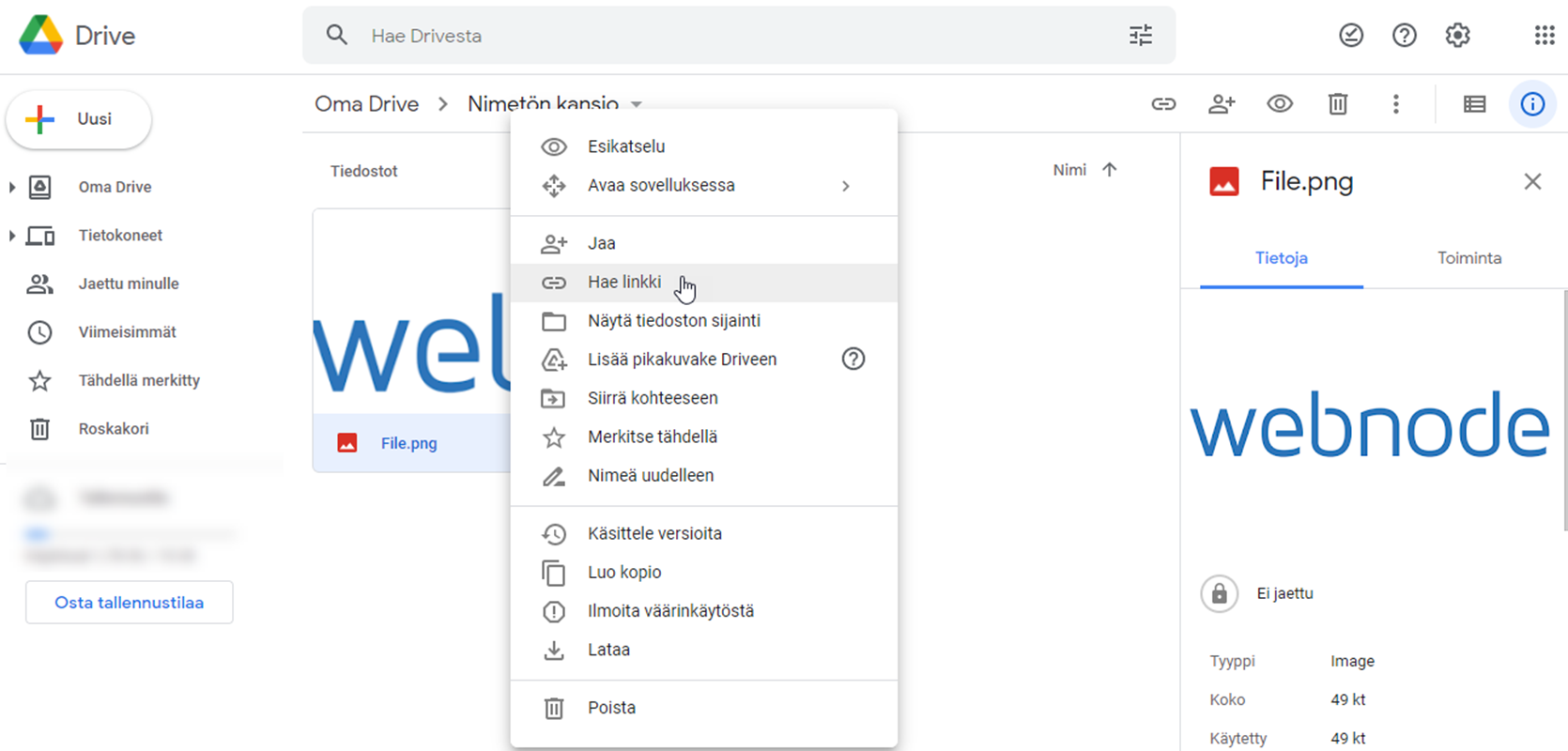Open the settings gear menu

coord(1457,36)
